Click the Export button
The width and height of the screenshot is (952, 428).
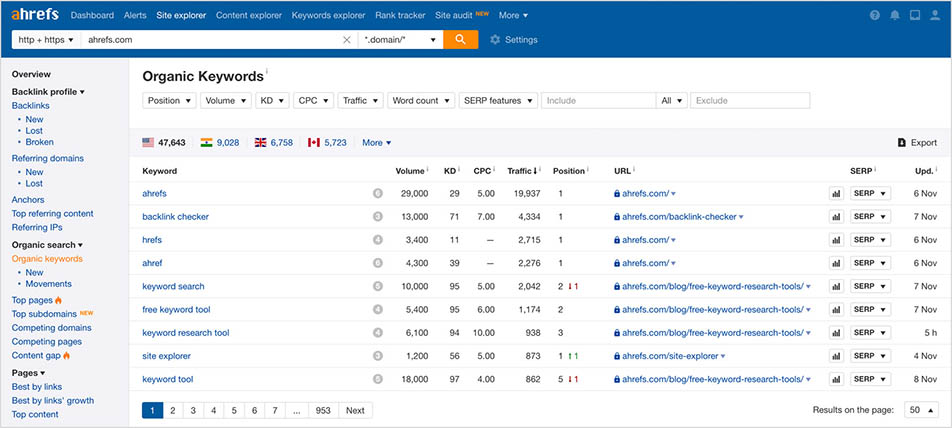917,143
